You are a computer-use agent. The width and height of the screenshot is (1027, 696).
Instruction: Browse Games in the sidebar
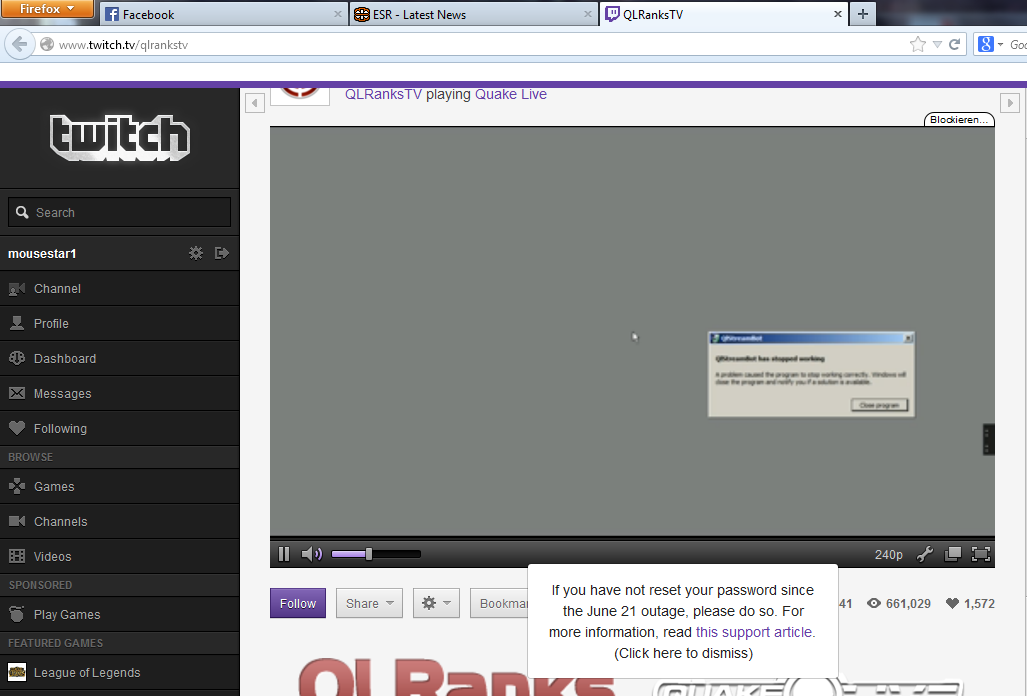point(54,487)
